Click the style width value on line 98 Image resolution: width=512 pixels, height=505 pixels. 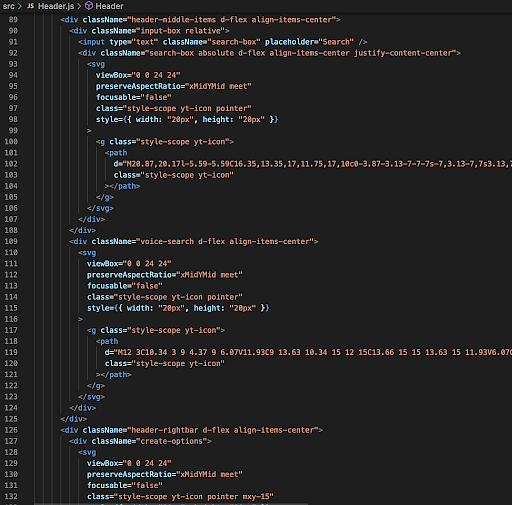180,120
